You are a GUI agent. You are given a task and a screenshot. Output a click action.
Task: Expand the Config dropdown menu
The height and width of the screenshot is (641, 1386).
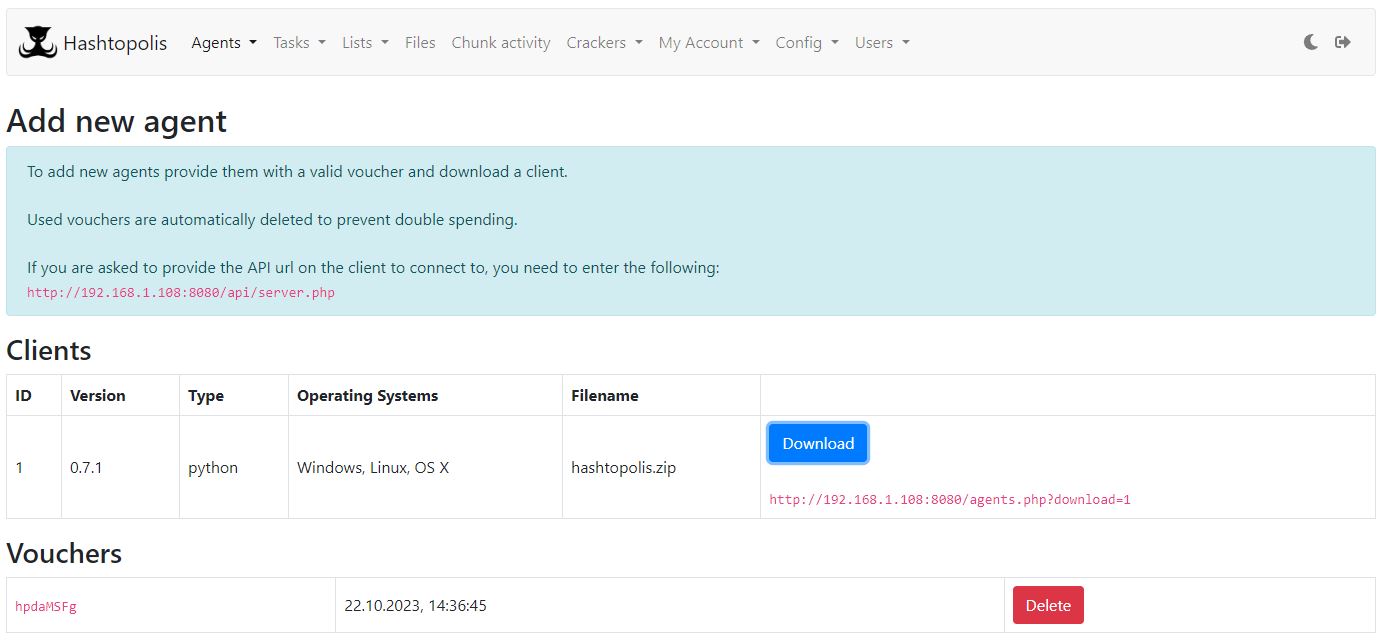[807, 43]
